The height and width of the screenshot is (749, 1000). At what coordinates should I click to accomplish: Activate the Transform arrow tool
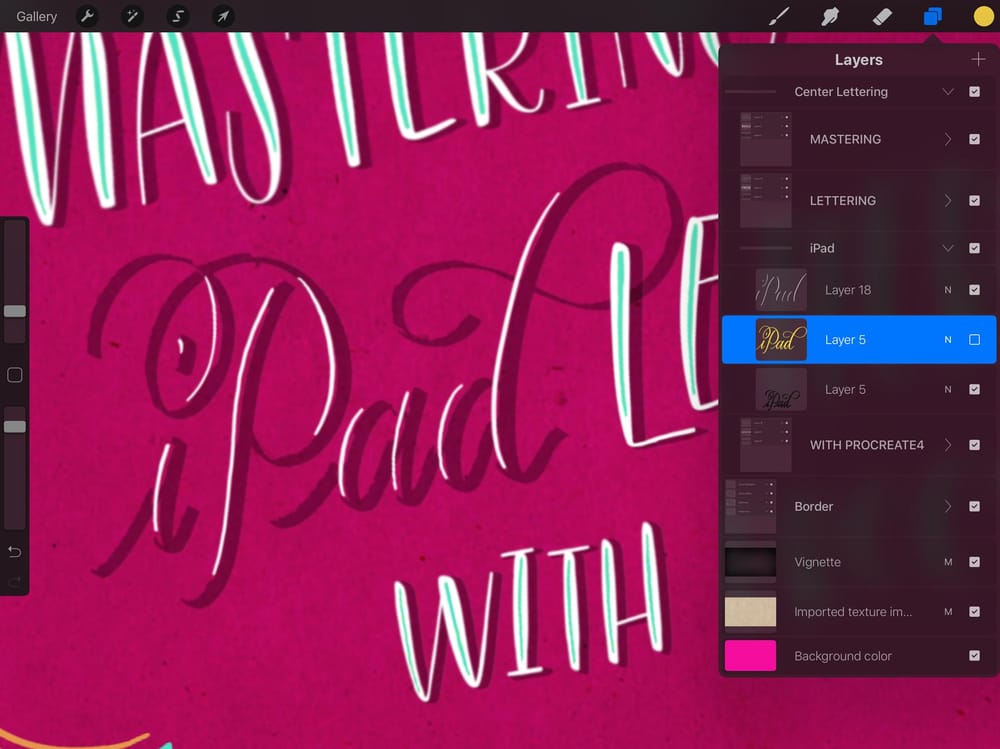pos(223,16)
